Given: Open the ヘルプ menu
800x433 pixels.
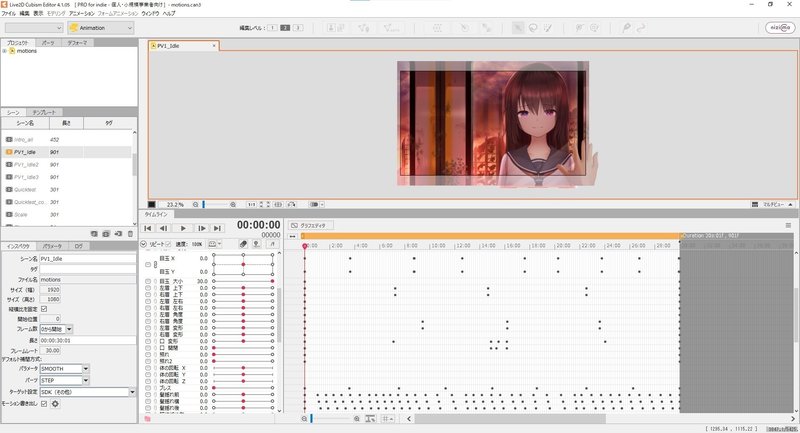Looking at the screenshot, I should click(169, 13).
